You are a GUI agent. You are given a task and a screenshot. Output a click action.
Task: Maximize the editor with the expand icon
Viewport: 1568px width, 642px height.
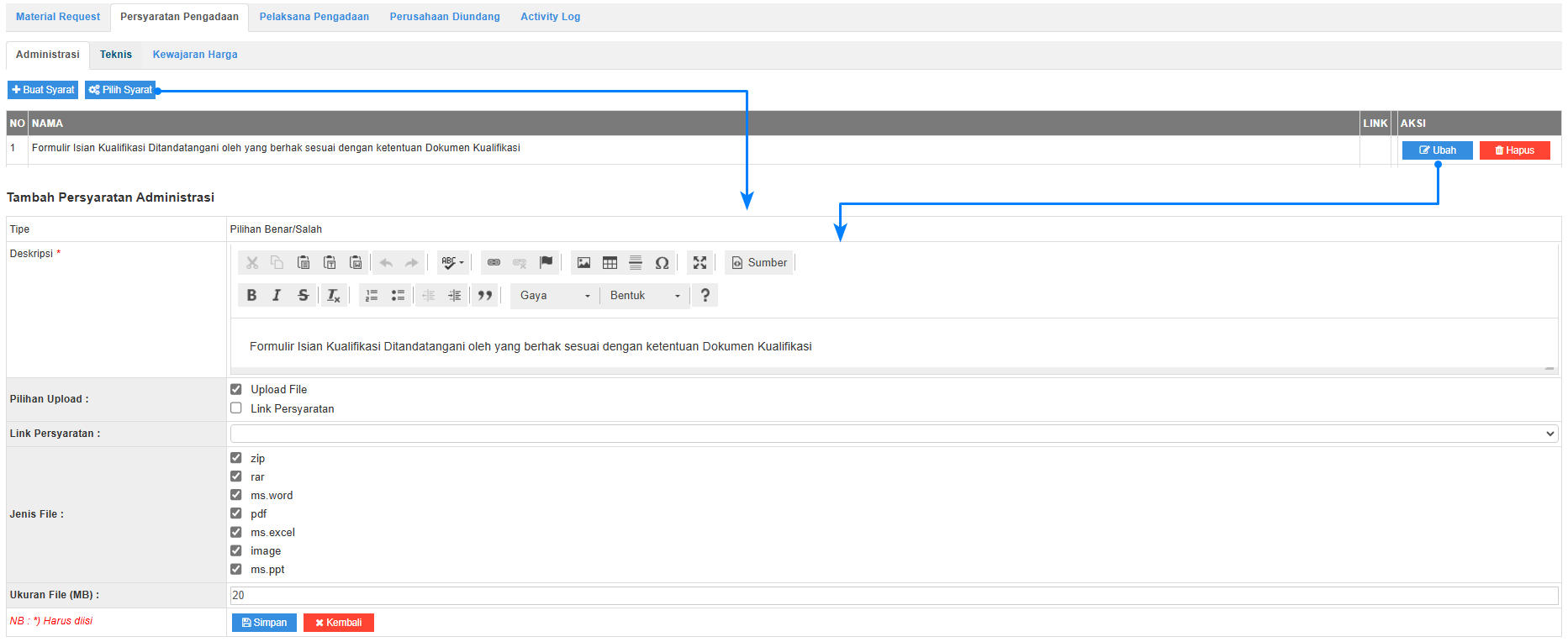coord(700,263)
